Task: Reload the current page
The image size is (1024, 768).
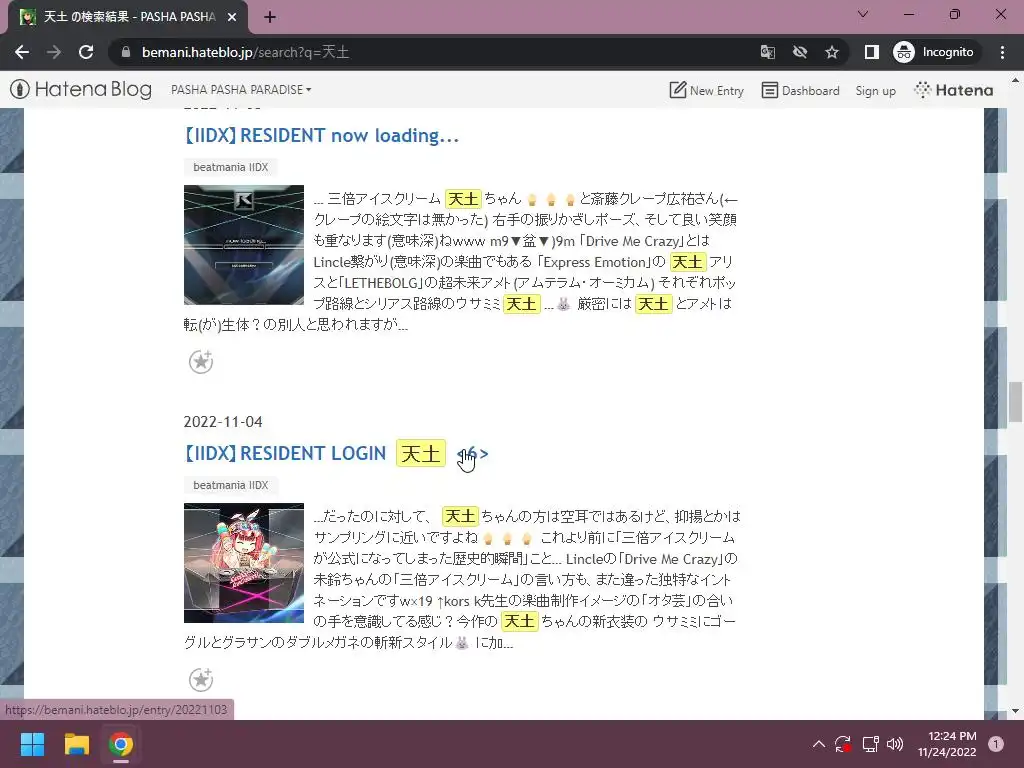Action: click(x=86, y=52)
